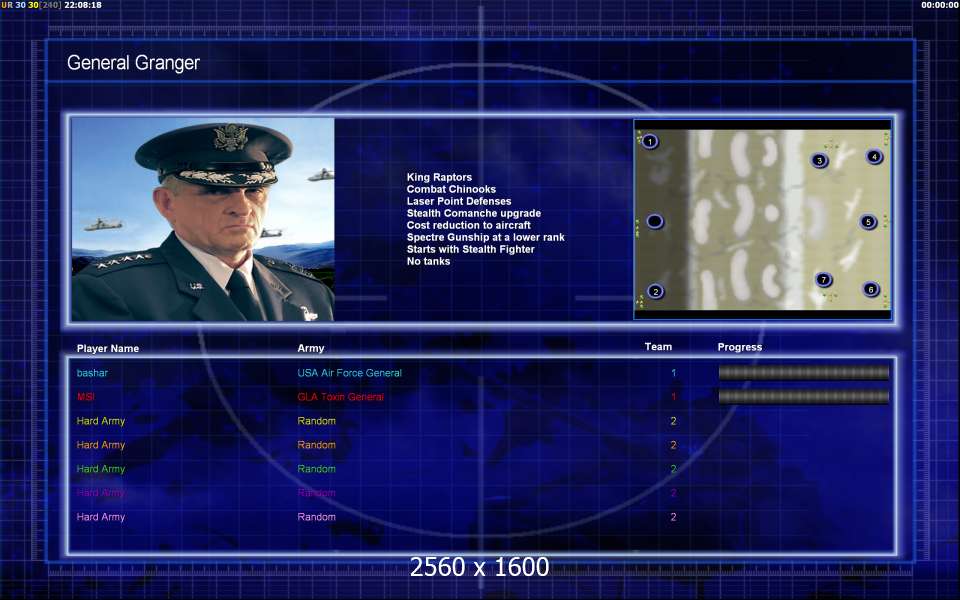Click the map preview thumbnail

762,219
